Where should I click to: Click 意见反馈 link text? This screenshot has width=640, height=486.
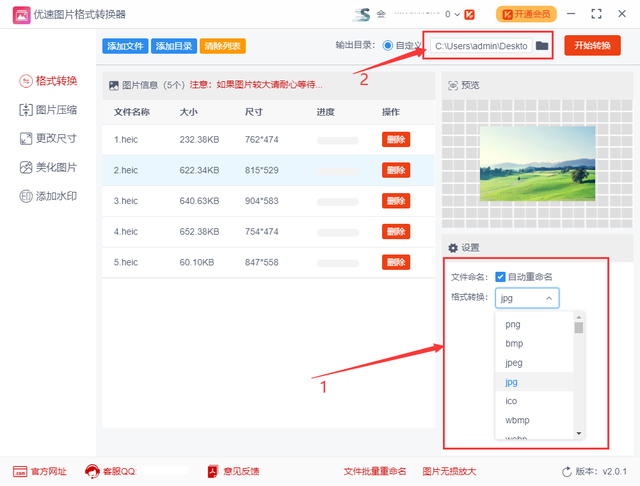(x=241, y=471)
